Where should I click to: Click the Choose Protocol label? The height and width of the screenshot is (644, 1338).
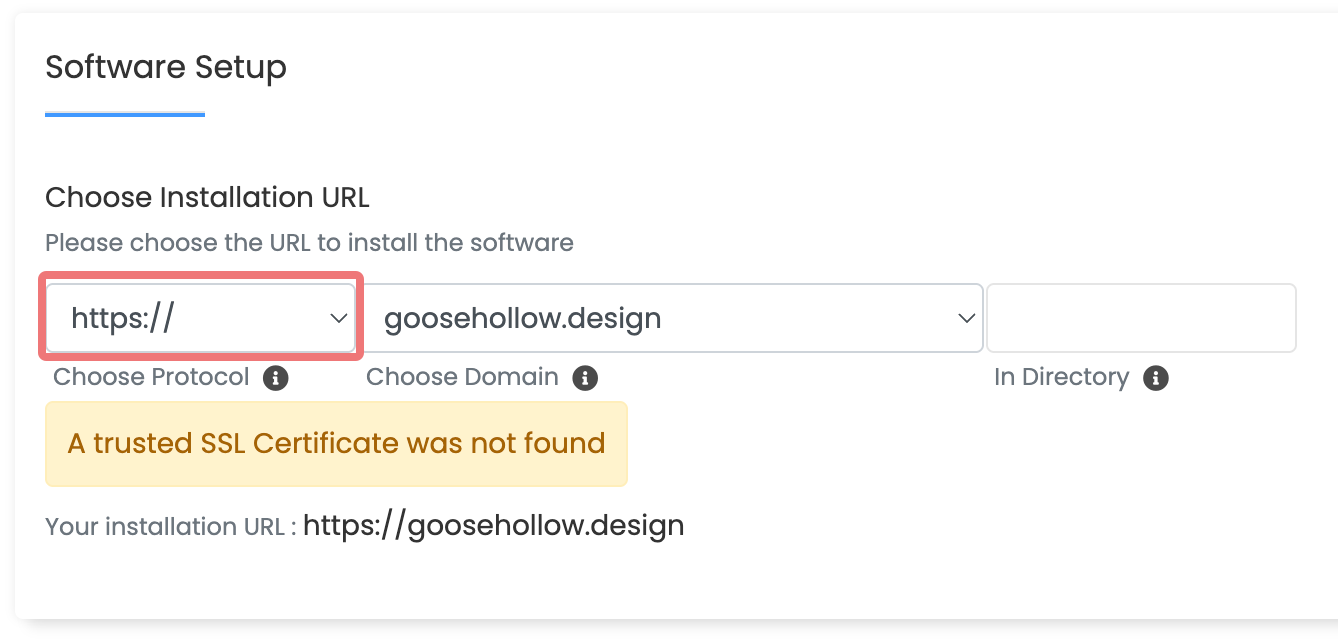coord(151,377)
